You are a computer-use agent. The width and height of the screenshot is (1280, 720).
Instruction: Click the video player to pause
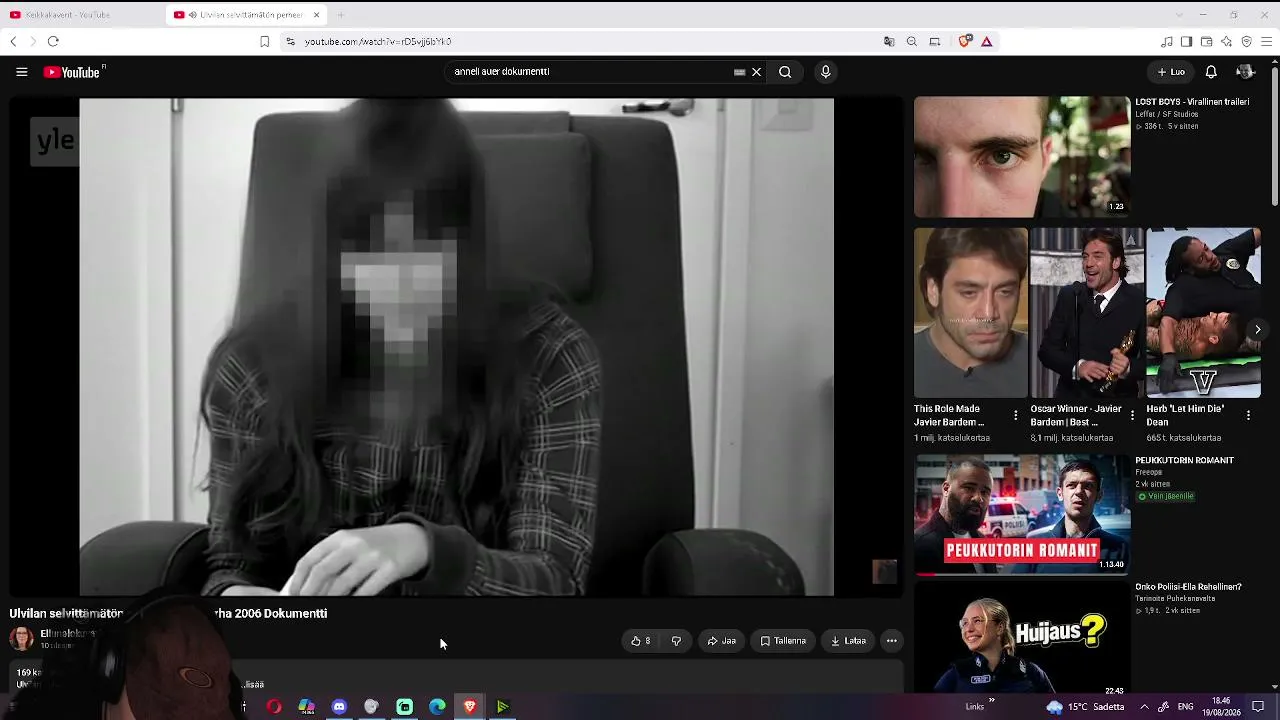[x=456, y=347]
